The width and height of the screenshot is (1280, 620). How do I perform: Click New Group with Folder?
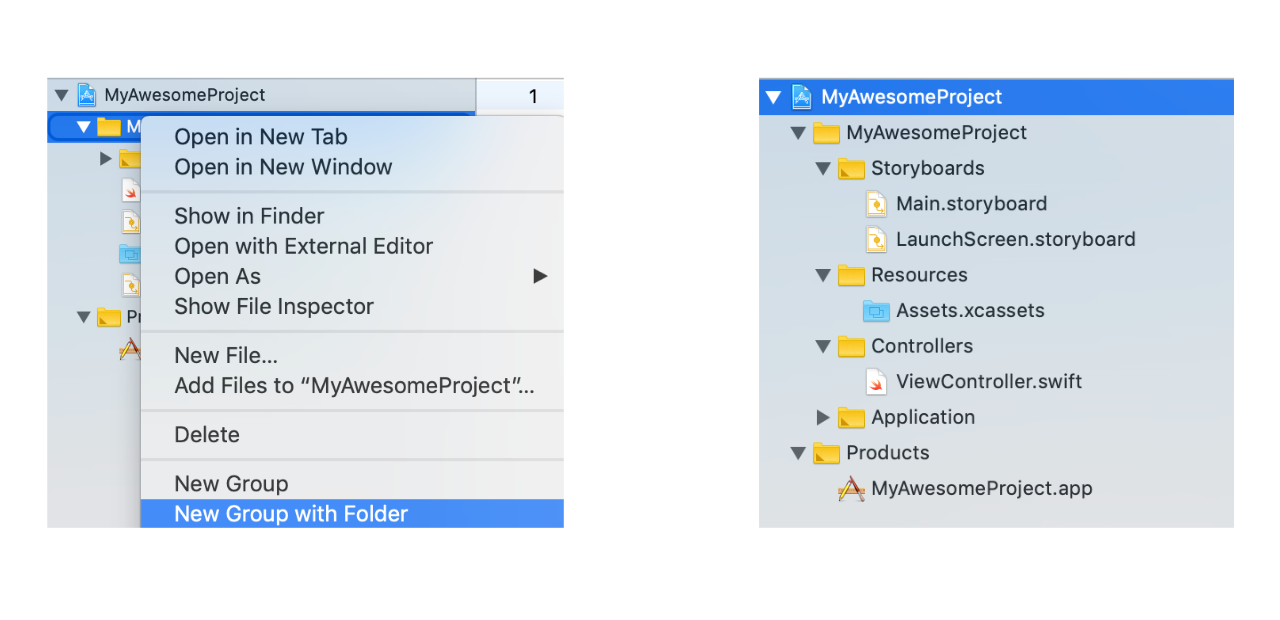291,513
